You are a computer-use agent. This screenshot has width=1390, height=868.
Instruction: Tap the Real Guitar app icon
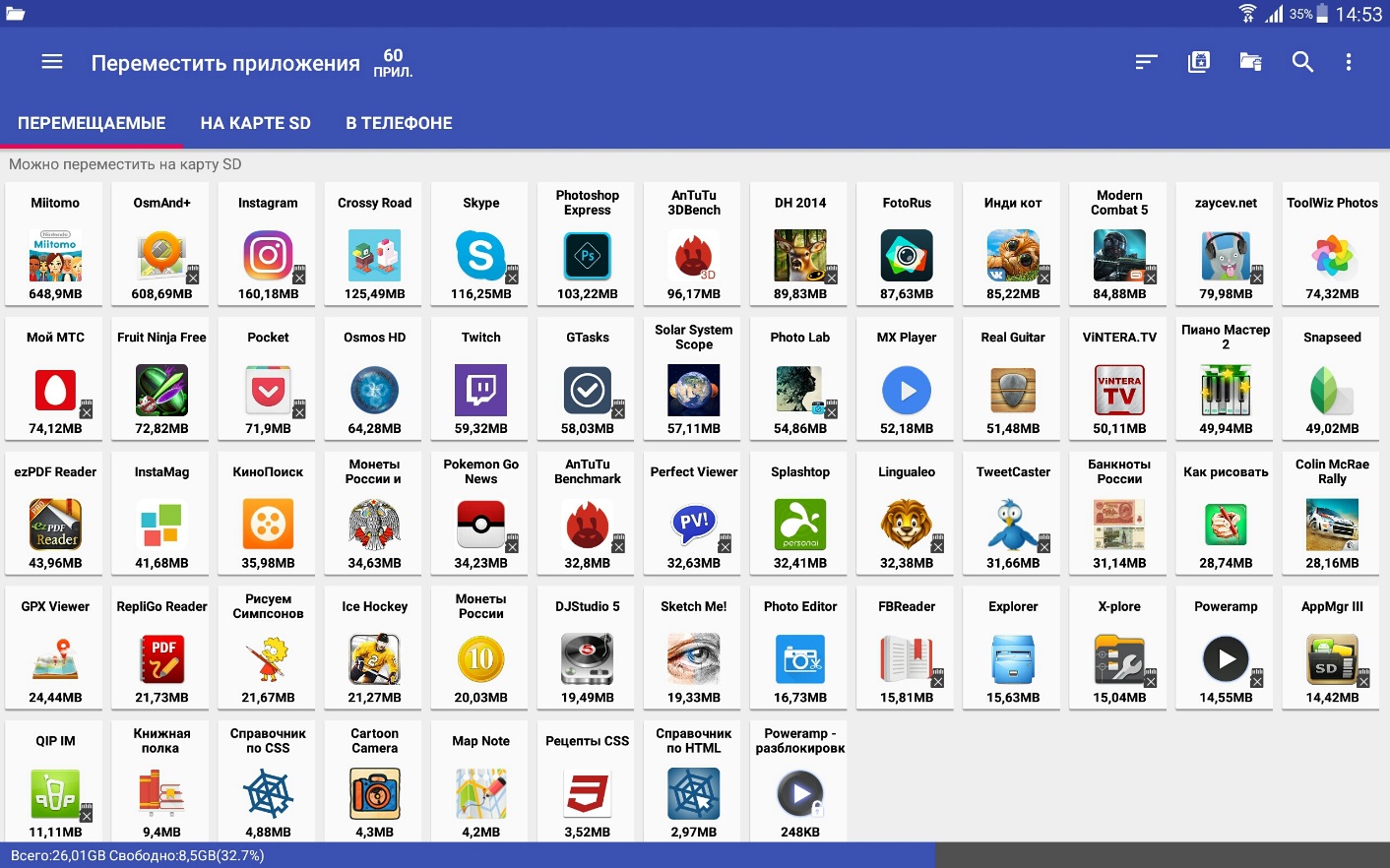(x=1013, y=391)
